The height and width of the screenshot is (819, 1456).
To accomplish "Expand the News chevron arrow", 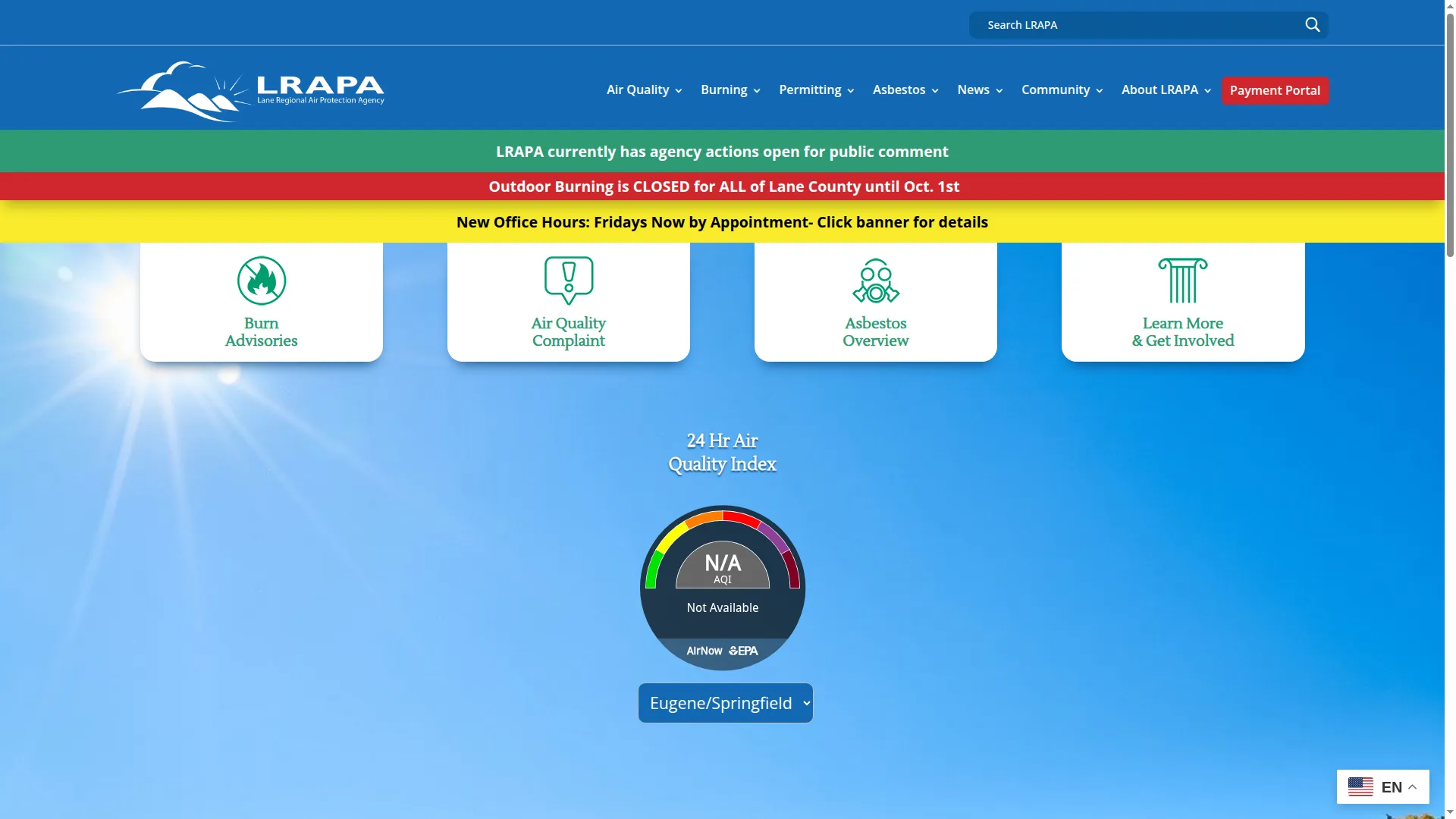I will click(999, 91).
